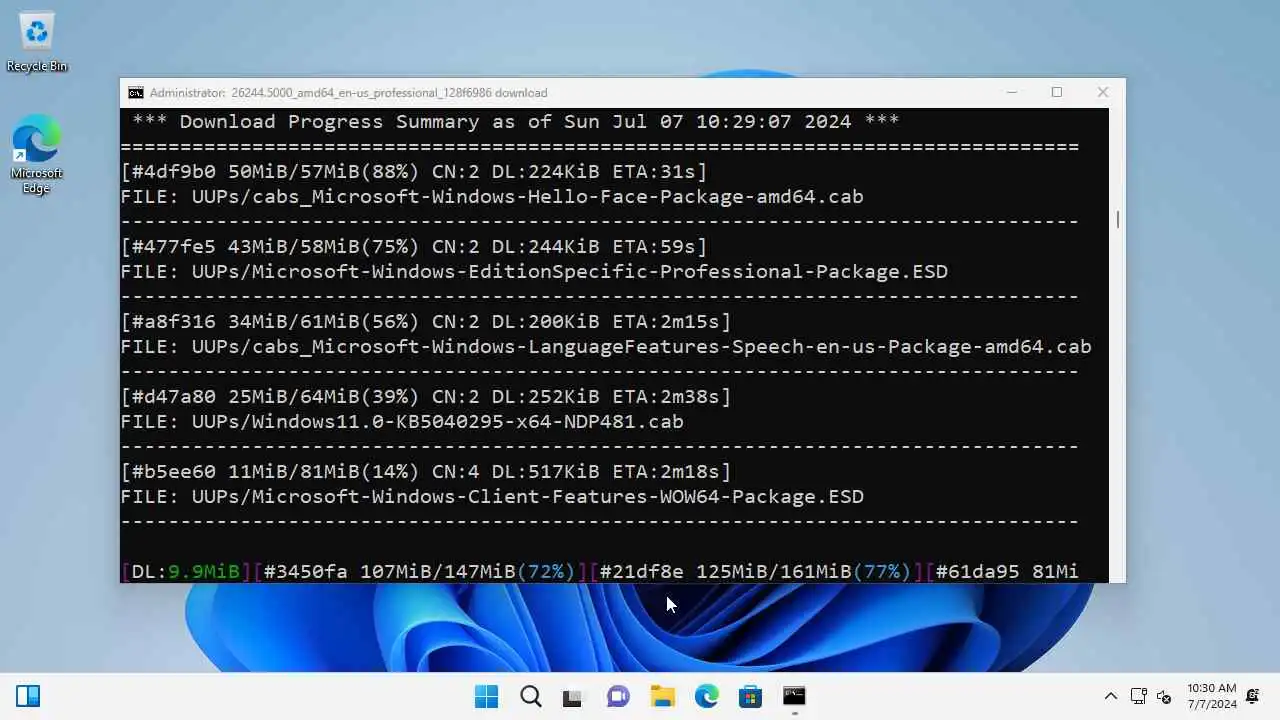This screenshot has height=720, width=1280.
Task: Click the '#4df9b0 50MiB/57MiB(88%)' status line
Action: pos(414,172)
